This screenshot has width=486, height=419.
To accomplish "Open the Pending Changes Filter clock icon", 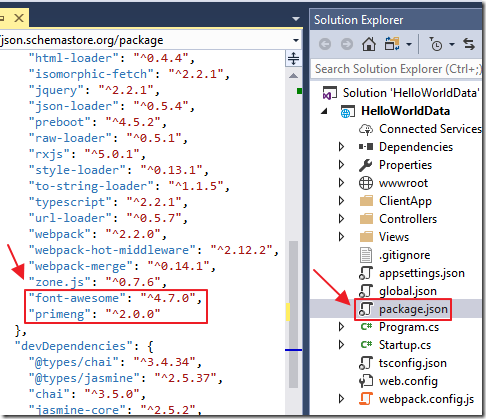I will tap(435, 44).
